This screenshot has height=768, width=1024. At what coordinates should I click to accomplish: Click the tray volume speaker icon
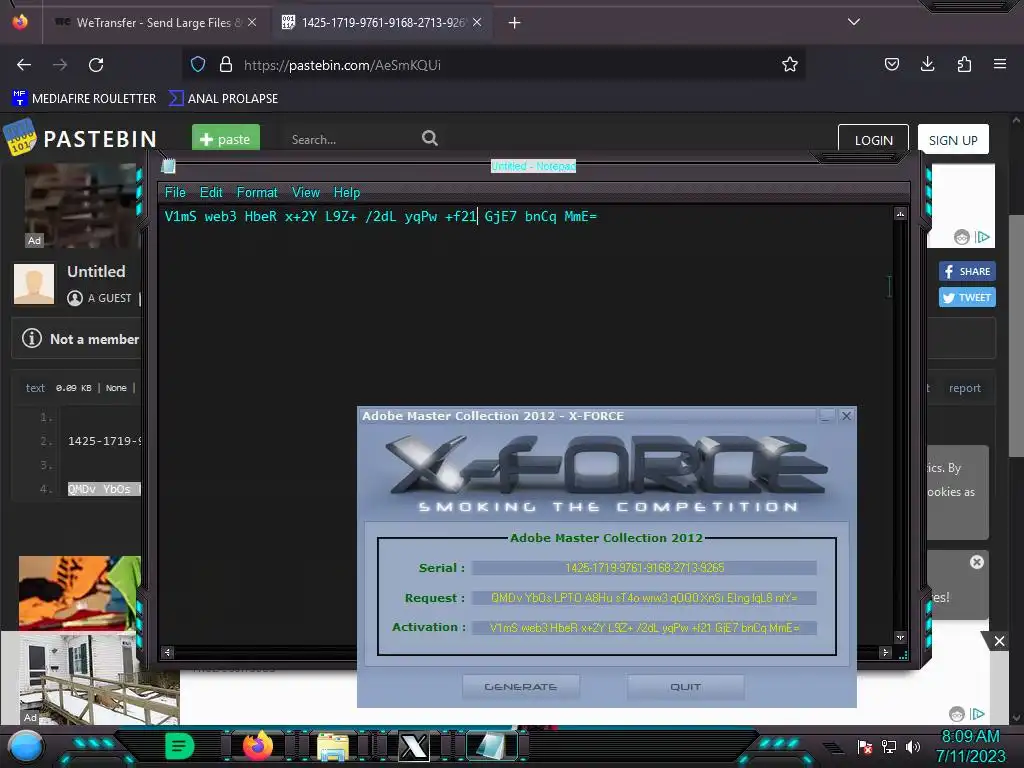[912, 747]
